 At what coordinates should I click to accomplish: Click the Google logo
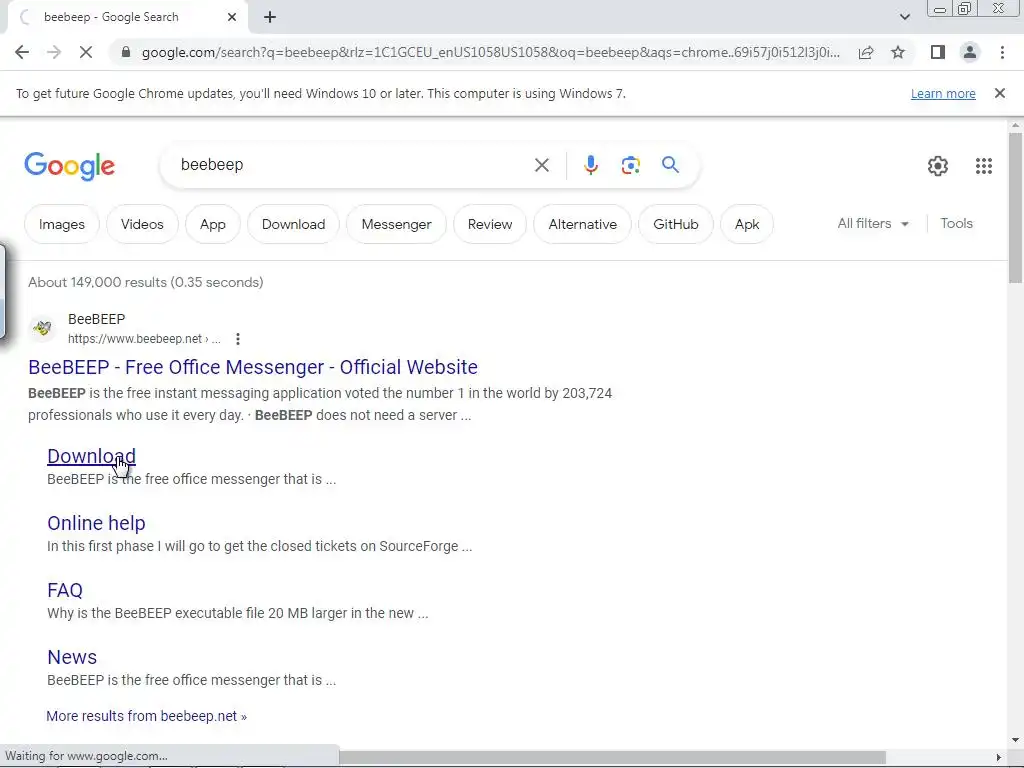point(69,166)
